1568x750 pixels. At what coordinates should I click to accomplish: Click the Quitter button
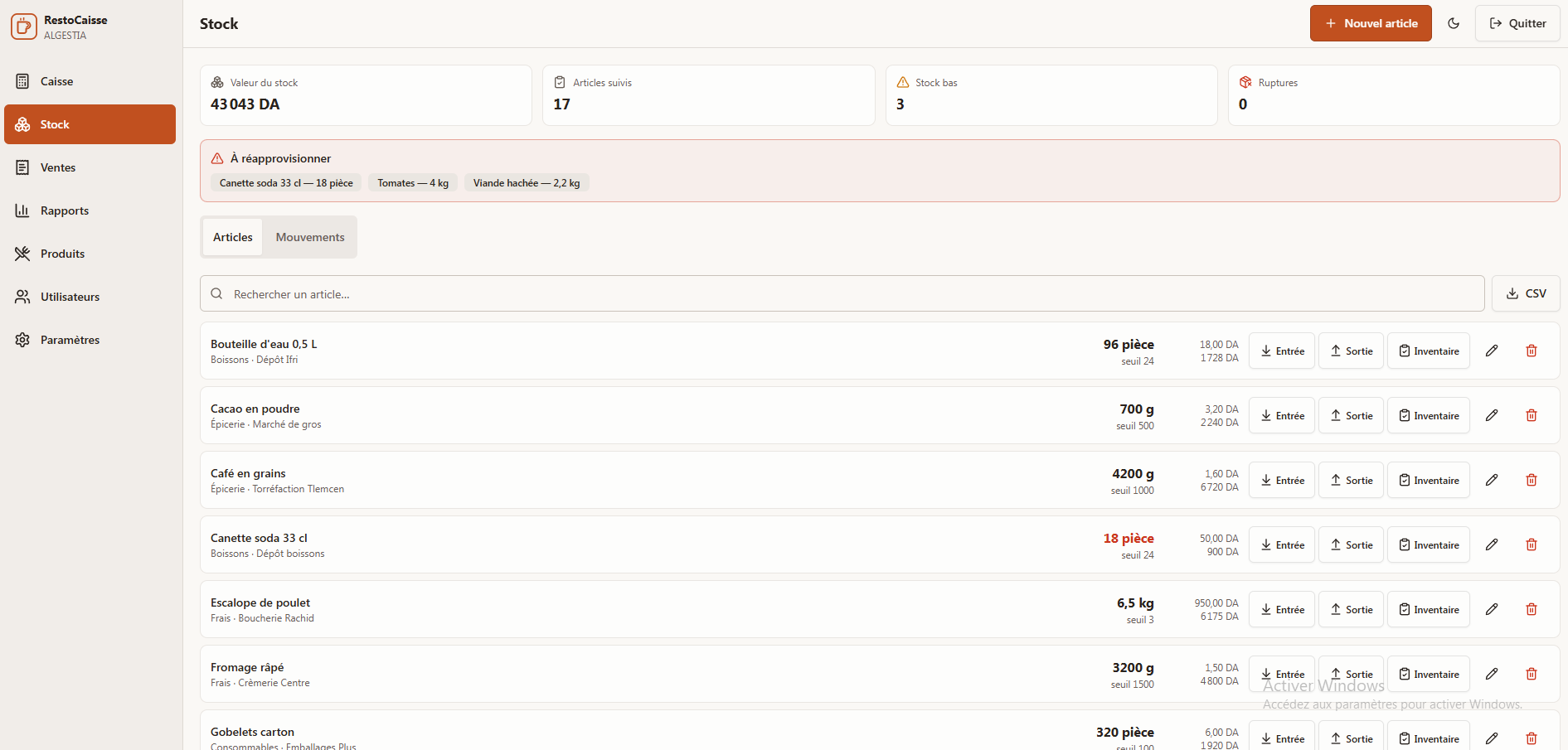click(x=1517, y=23)
